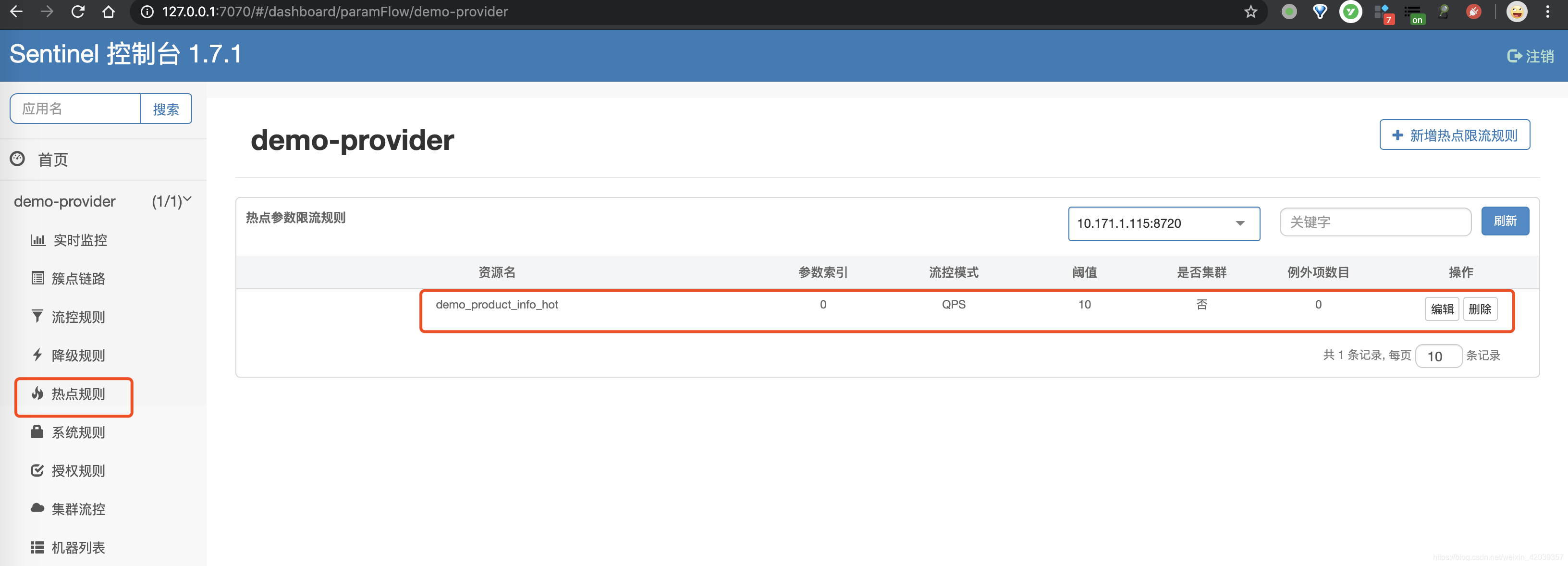The height and width of the screenshot is (566, 1568).
Task: Click the flow control funnel icon
Action: pyautogui.click(x=37, y=317)
